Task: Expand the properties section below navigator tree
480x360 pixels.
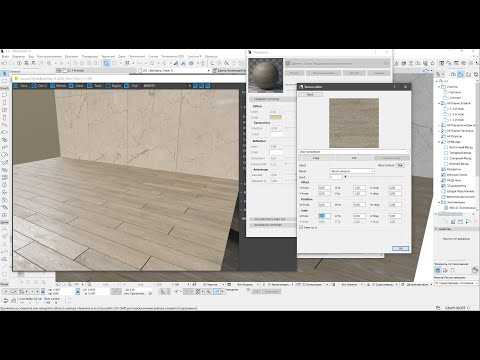Action: coord(437,229)
